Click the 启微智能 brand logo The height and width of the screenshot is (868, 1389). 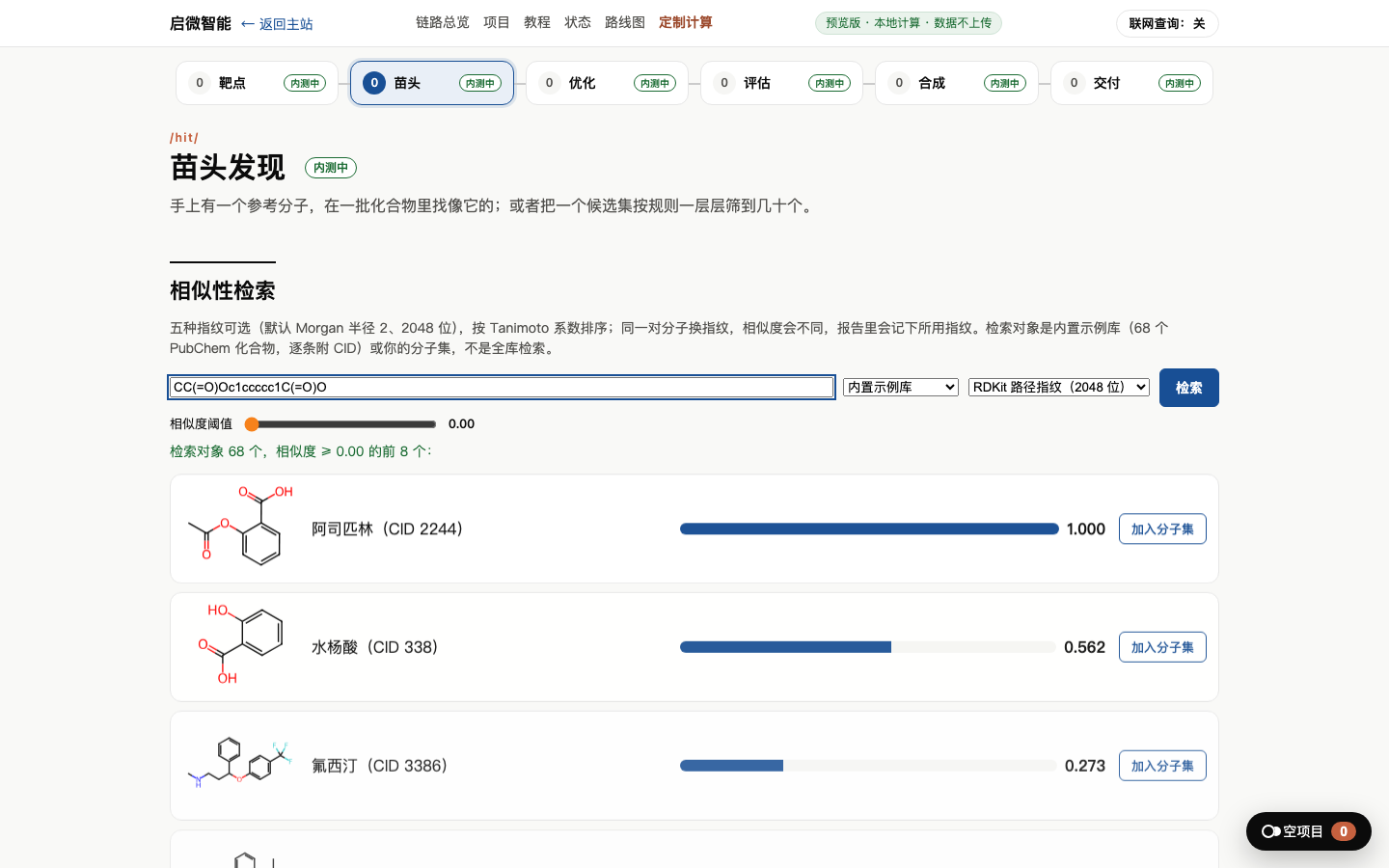click(x=201, y=23)
